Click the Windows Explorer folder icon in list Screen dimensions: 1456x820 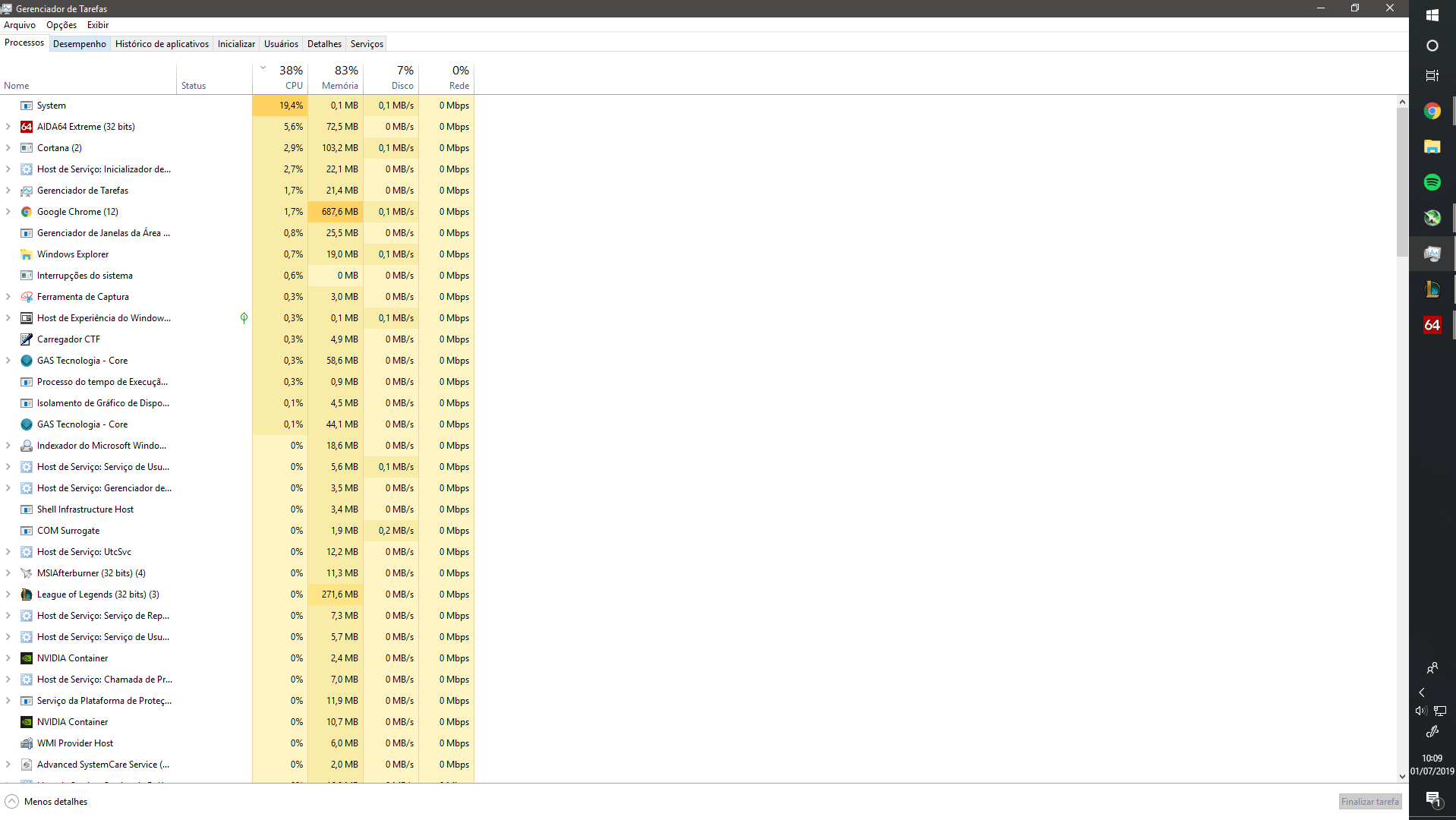(x=27, y=254)
